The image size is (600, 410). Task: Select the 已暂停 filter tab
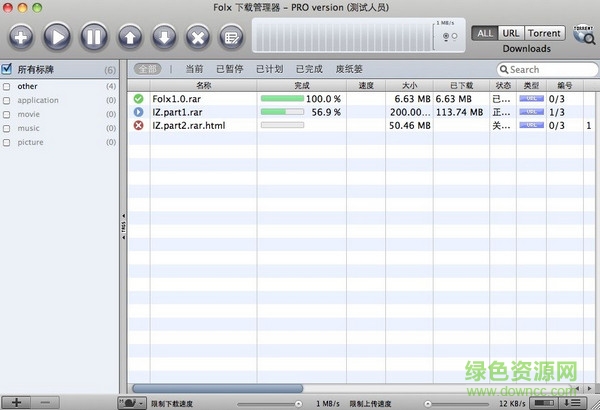230,69
